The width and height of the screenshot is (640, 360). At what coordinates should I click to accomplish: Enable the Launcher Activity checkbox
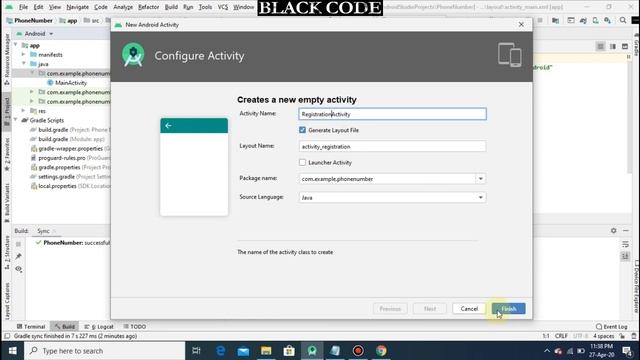tap(302, 162)
